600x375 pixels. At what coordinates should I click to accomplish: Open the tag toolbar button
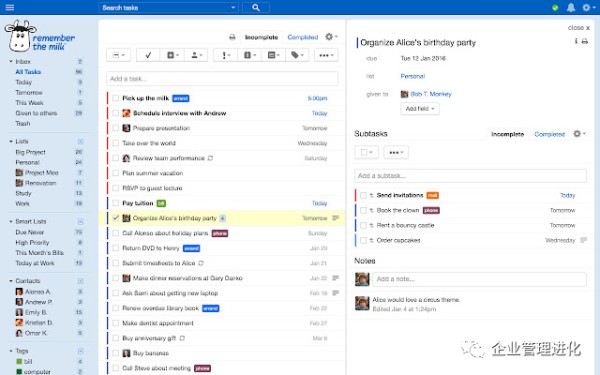pyautogui.click(x=297, y=55)
